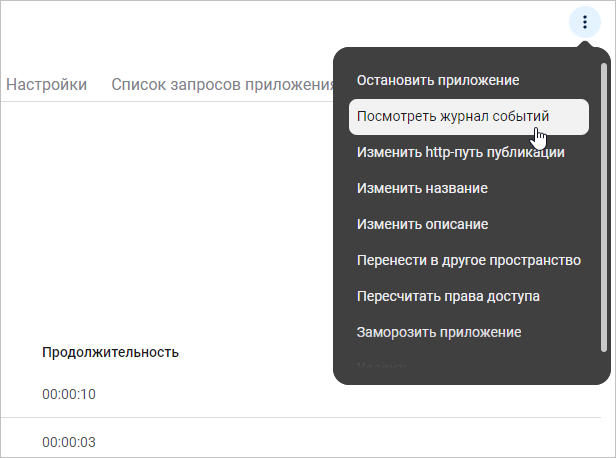Select the row with duration 00:00:03
The image size is (616, 458).
click(69, 441)
